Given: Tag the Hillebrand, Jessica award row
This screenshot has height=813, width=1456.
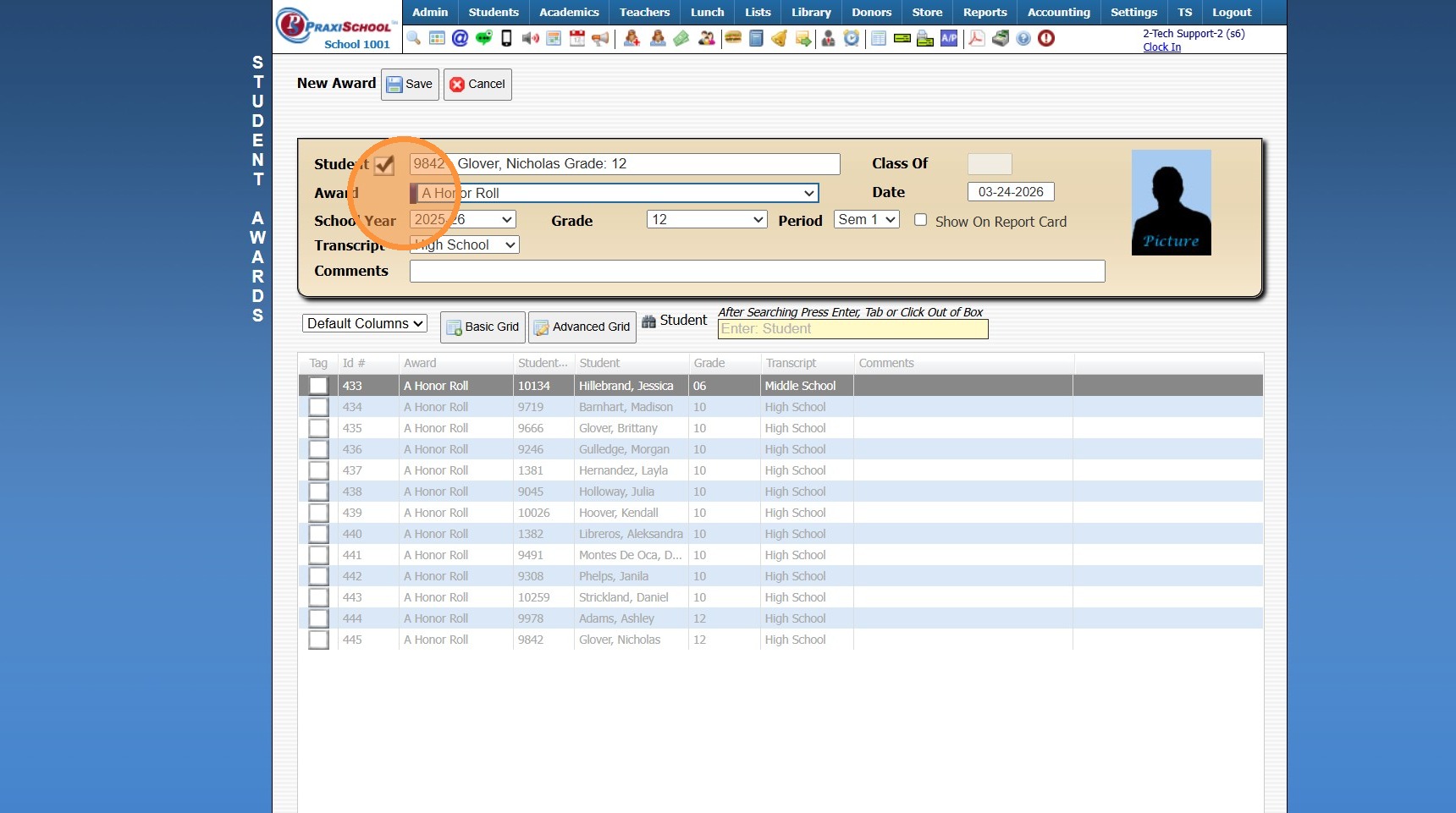Looking at the screenshot, I should pyautogui.click(x=318, y=386).
